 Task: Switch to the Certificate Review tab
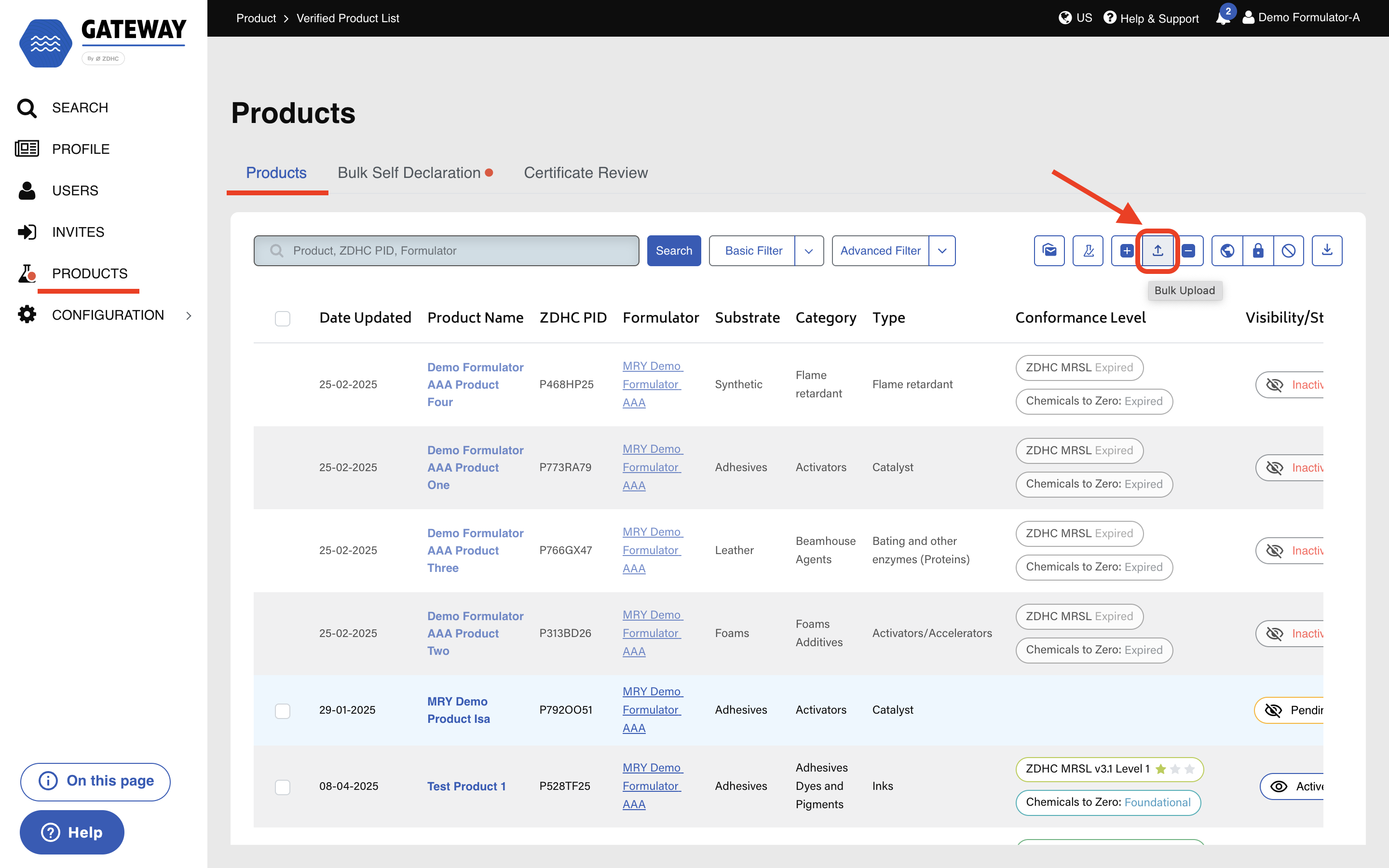point(586,173)
